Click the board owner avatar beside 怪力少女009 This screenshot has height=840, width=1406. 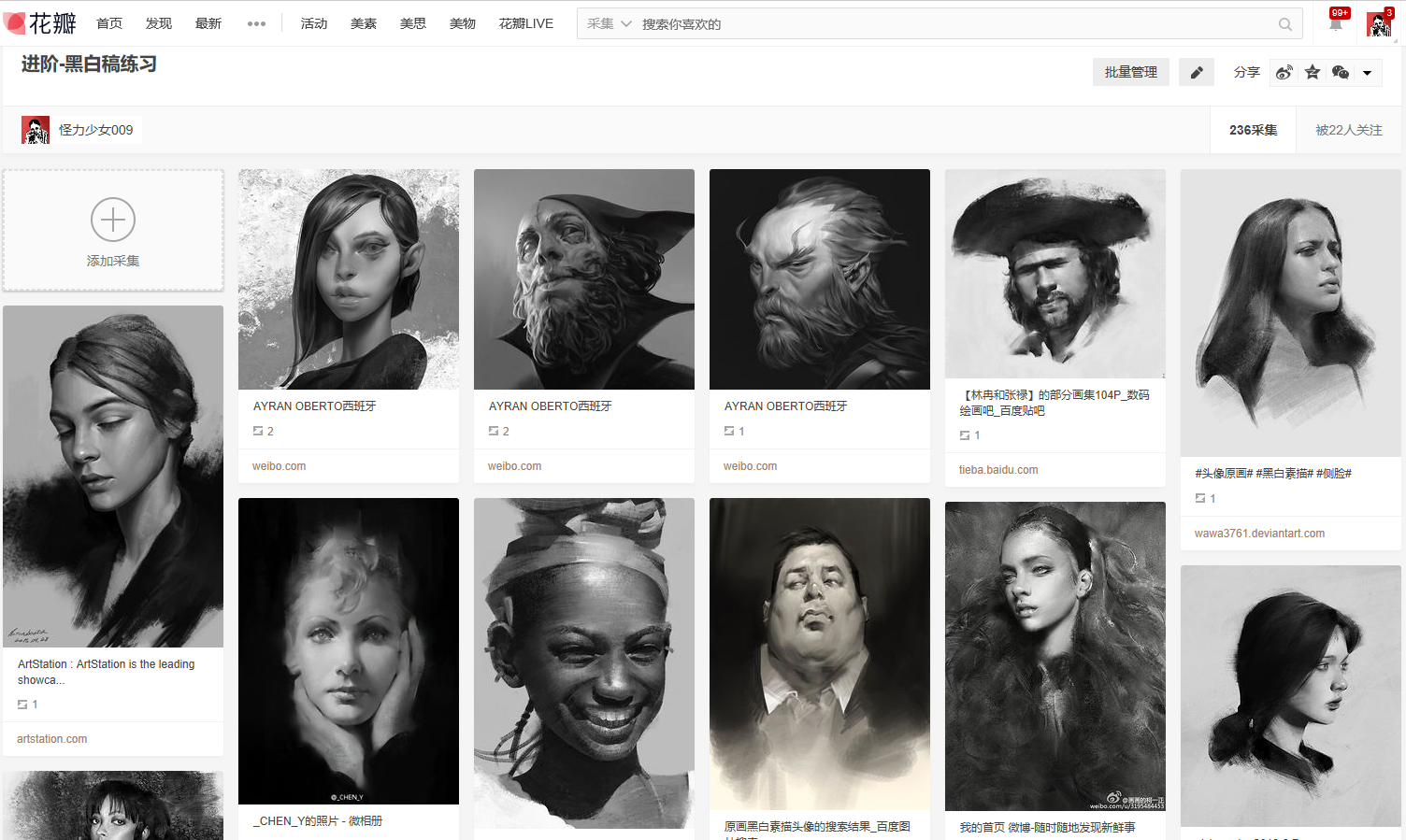(36, 130)
